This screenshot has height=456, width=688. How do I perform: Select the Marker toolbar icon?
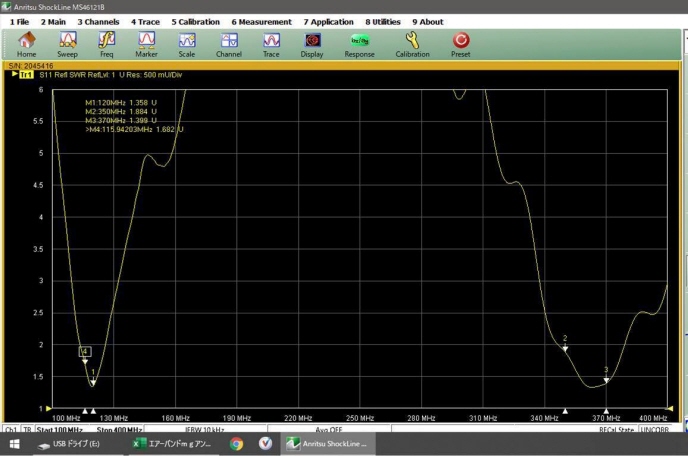click(x=146, y=42)
